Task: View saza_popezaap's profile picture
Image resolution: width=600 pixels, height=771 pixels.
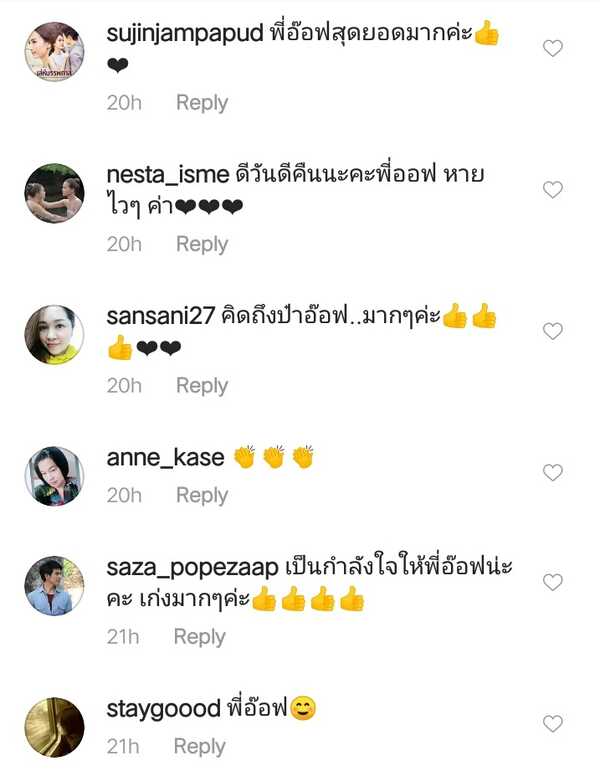Action: pyautogui.click(x=54, y=585)
